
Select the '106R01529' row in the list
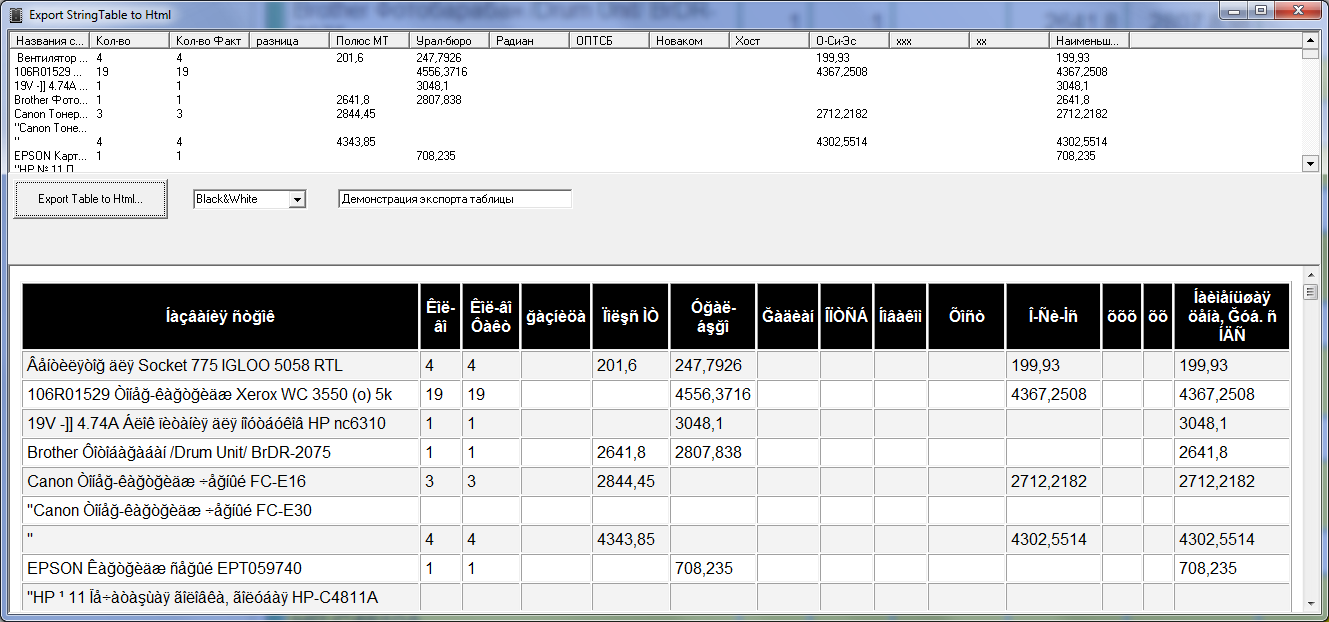655,72
